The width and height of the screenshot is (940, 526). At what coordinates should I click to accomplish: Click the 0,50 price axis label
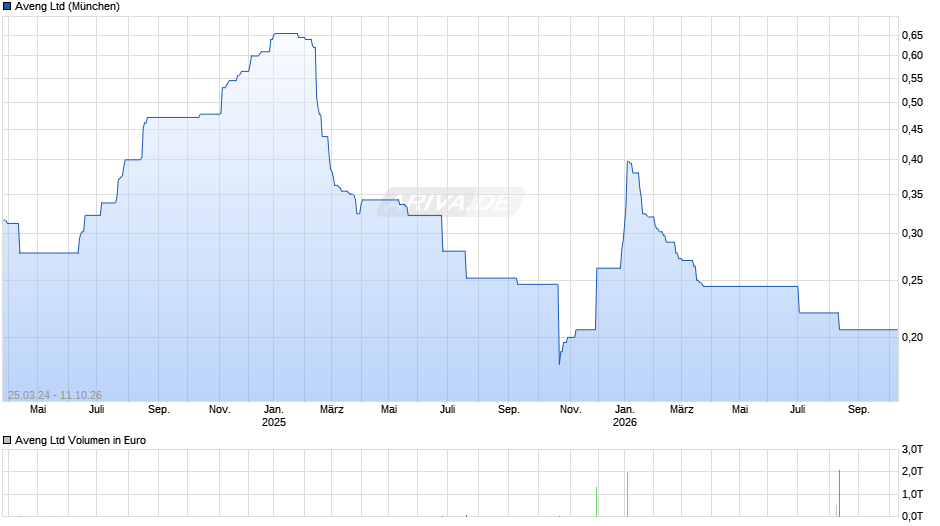coord(912,103)
